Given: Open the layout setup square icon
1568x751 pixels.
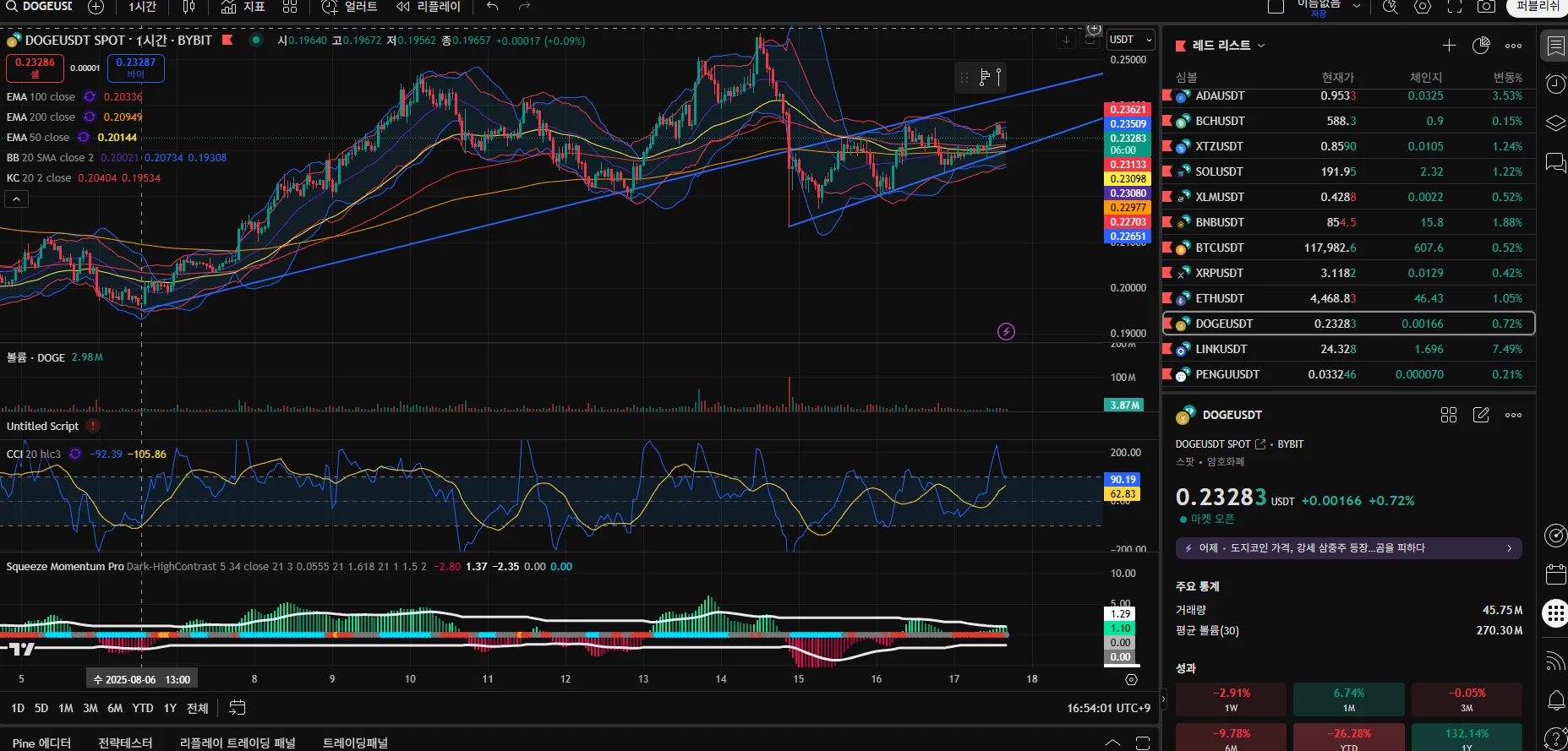Looking at the screenshot, I should [x=1276, y=7].
